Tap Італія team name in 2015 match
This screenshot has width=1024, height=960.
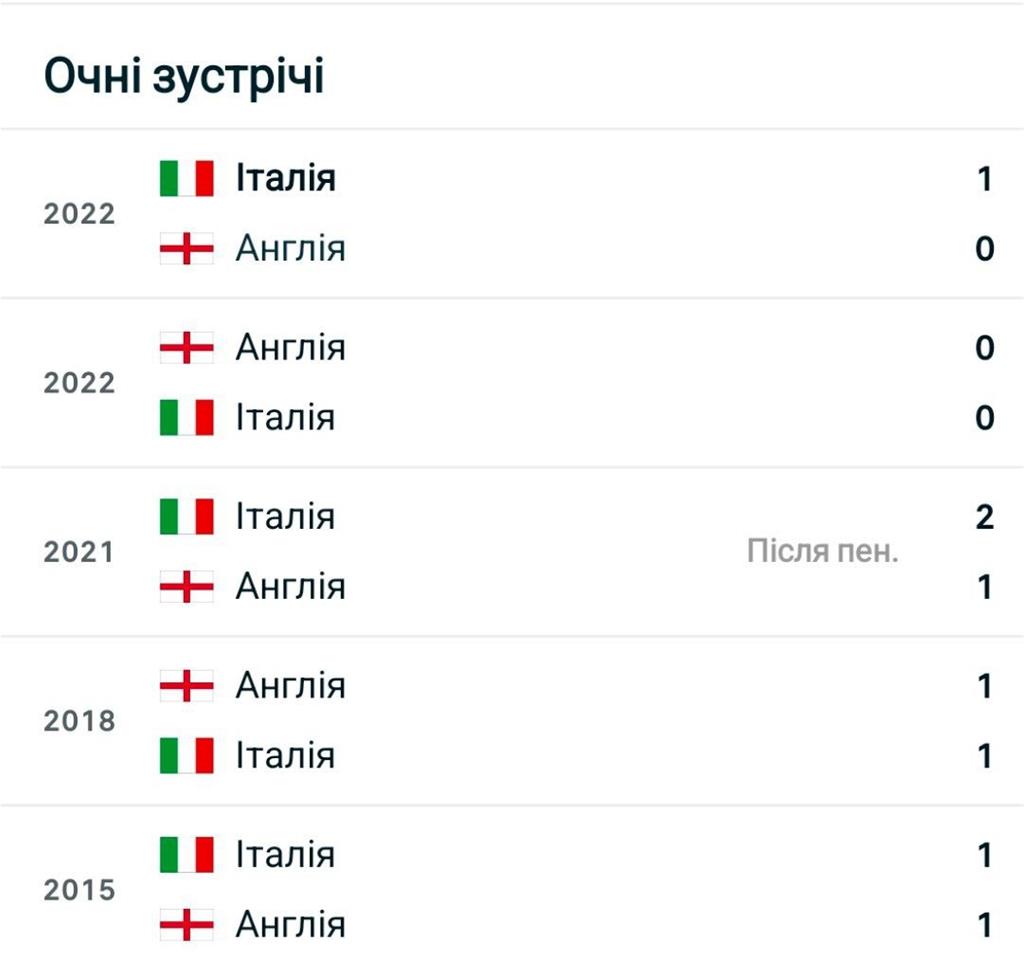285,855
